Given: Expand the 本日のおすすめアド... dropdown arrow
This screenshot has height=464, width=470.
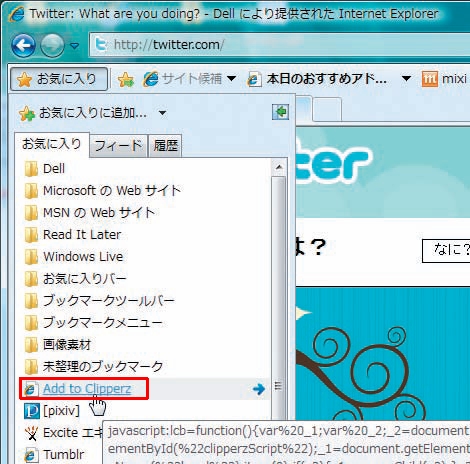Looking at the screenshot, I should pyautogui.click(x=406, y=79).
